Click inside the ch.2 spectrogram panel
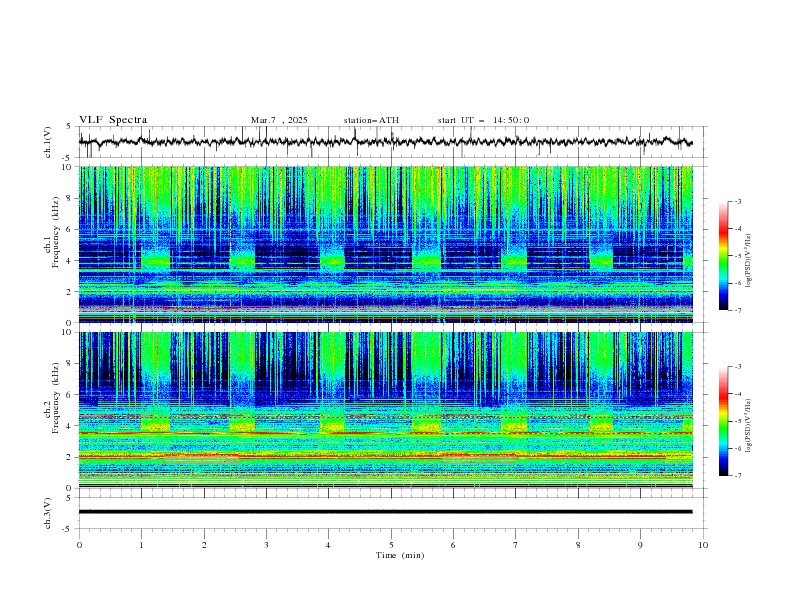The width and height of the screenshot is (792, 612). pos(385,410)
